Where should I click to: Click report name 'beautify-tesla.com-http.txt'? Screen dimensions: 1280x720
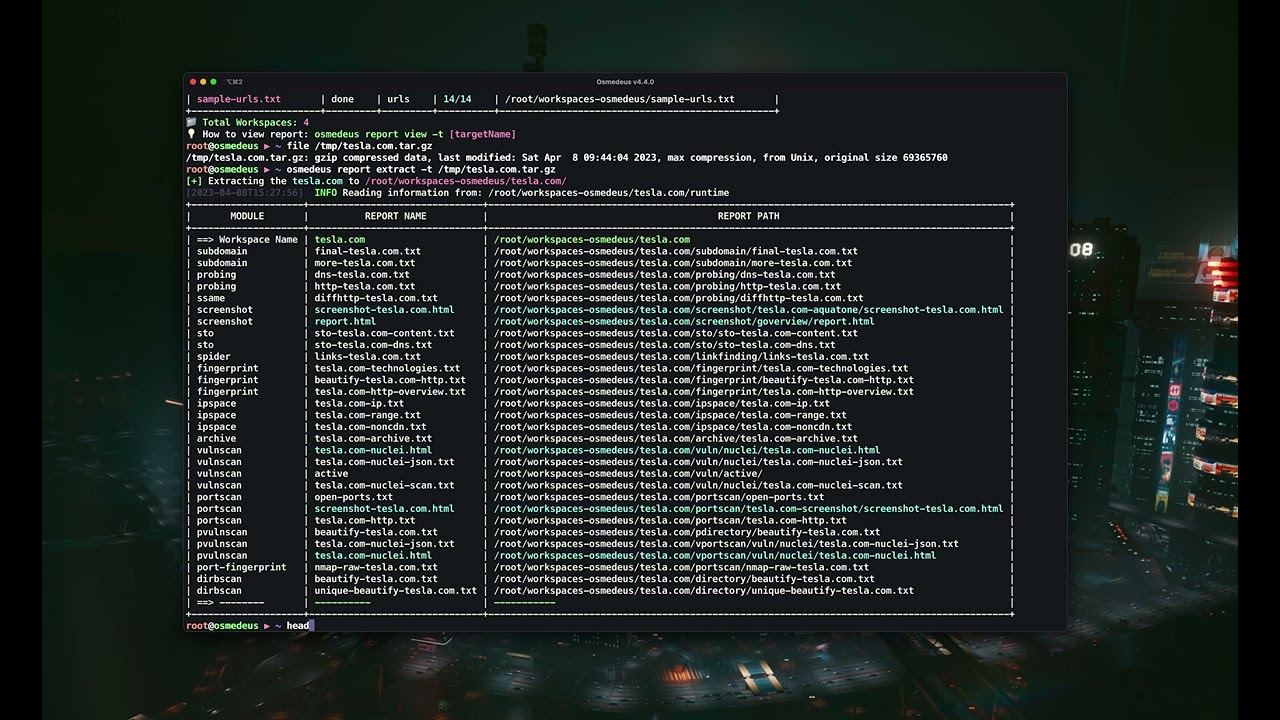pyautogui.click(x=390, y=380)
